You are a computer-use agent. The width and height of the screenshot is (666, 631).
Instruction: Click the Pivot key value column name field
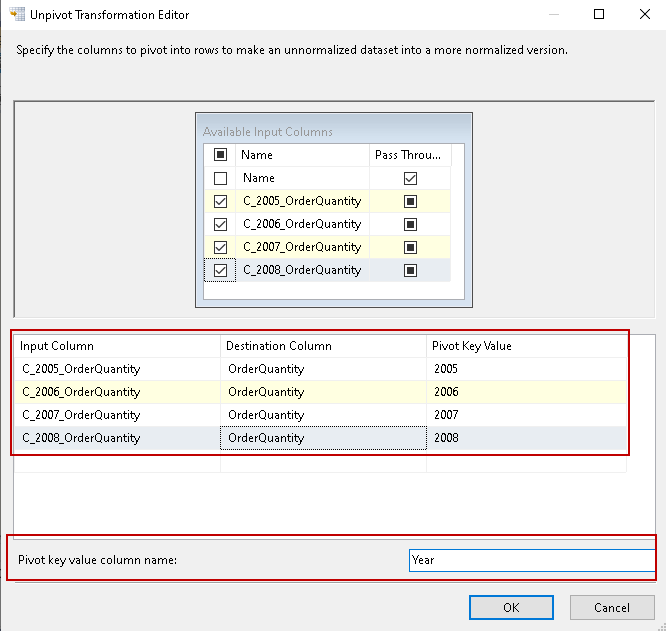(x=532, y=560)
